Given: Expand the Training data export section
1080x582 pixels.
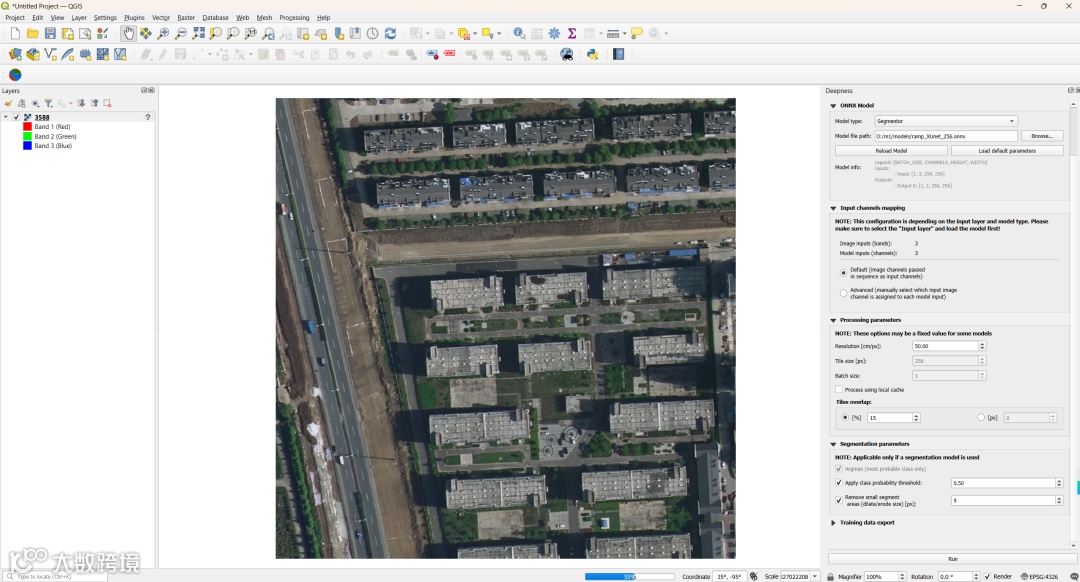Looking at the screenshot, I should click(833, 523).
